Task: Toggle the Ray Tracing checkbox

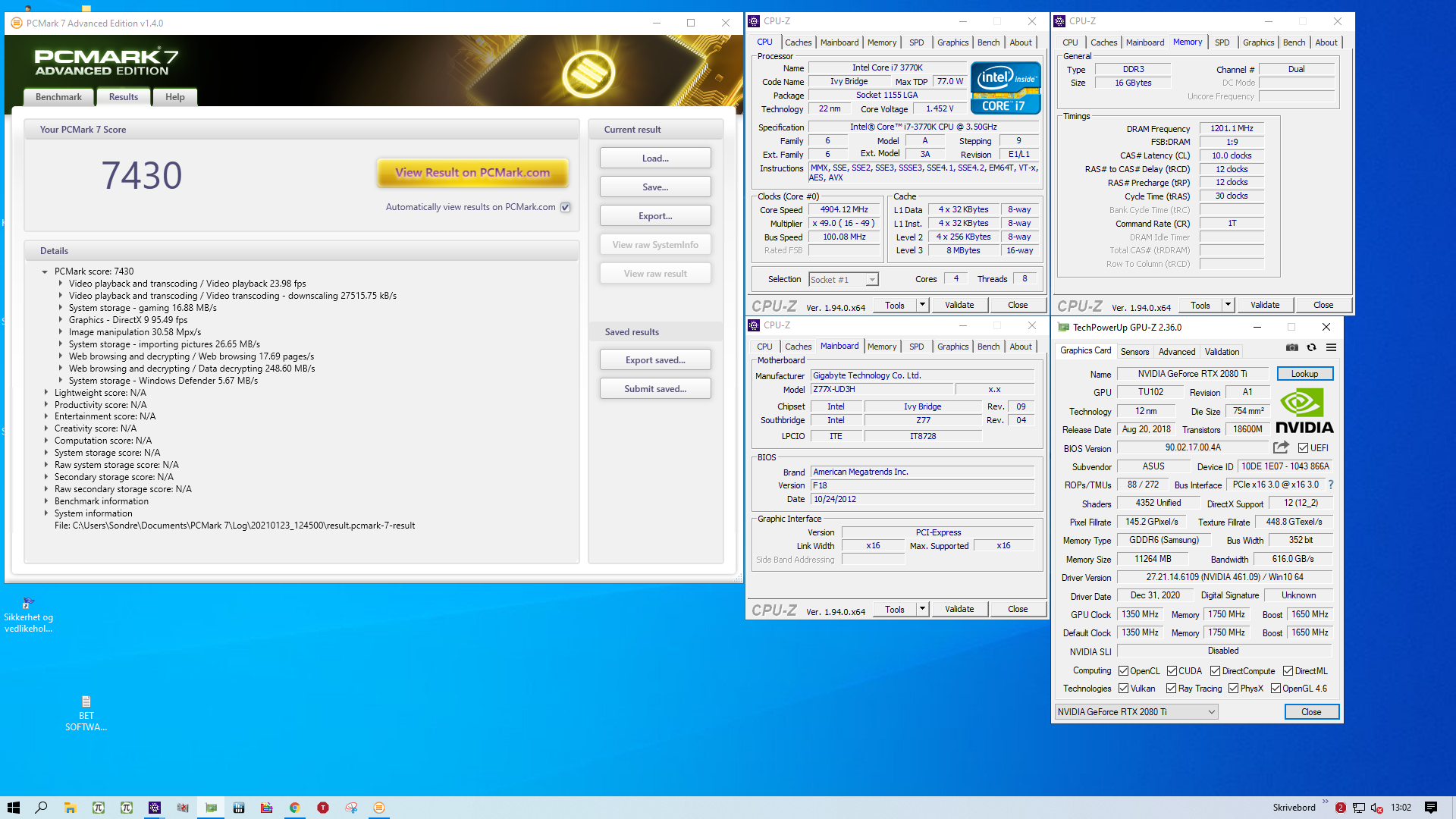Action: point(1171,688)
